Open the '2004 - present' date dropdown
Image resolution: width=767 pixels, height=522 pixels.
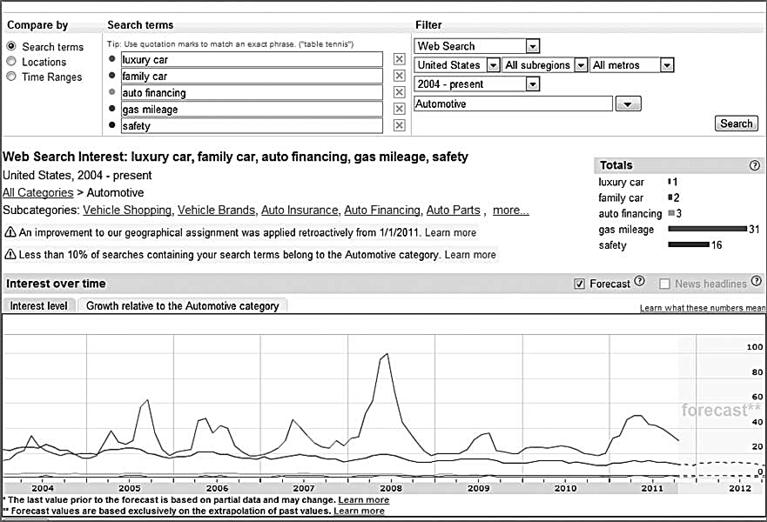[x=533, y=84]
